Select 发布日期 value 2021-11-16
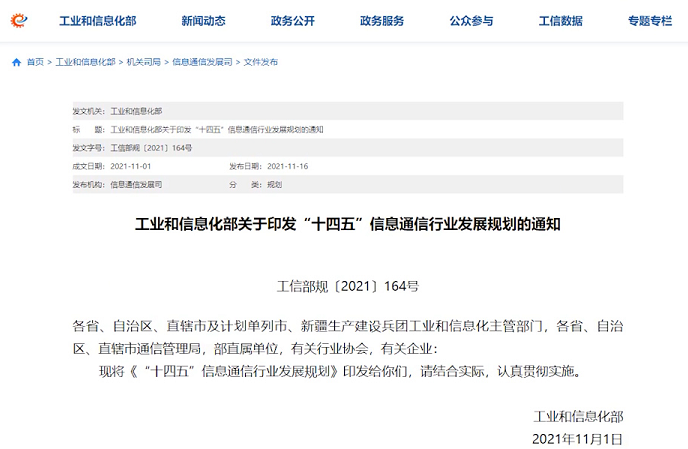The width and height of the screenshot is (688, 449). [287, 166]
